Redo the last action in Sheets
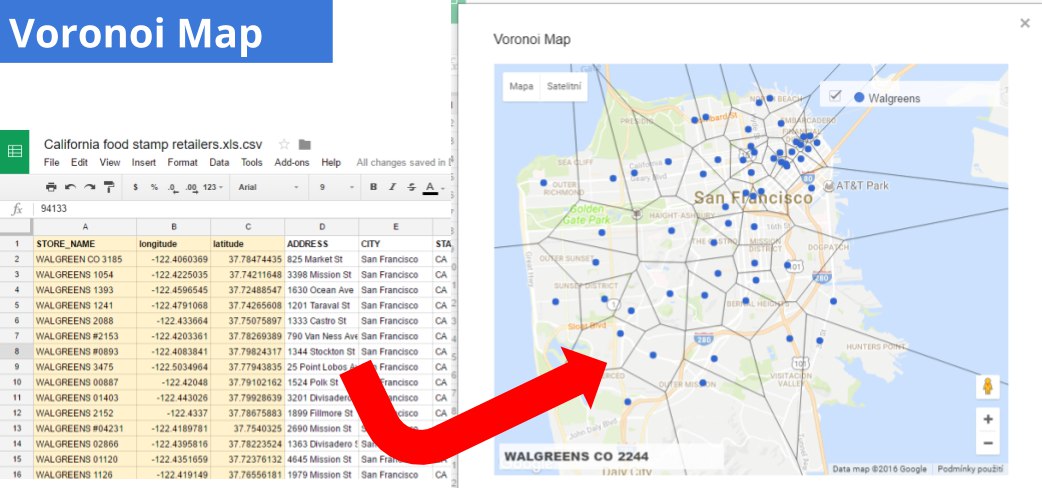 (89, 187)
